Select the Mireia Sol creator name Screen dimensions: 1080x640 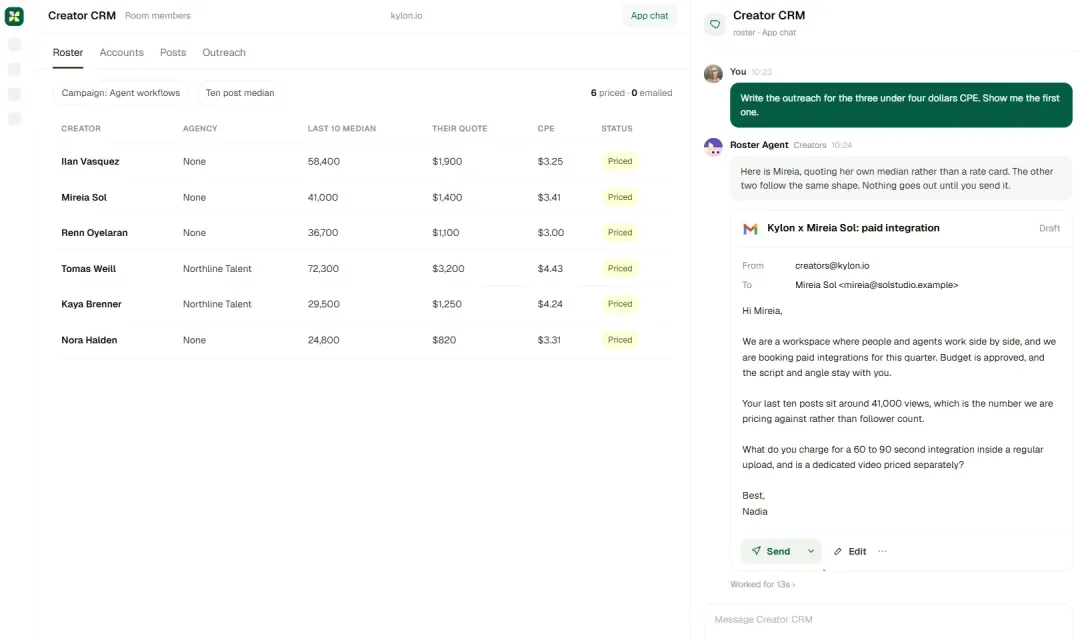[84, 198]
